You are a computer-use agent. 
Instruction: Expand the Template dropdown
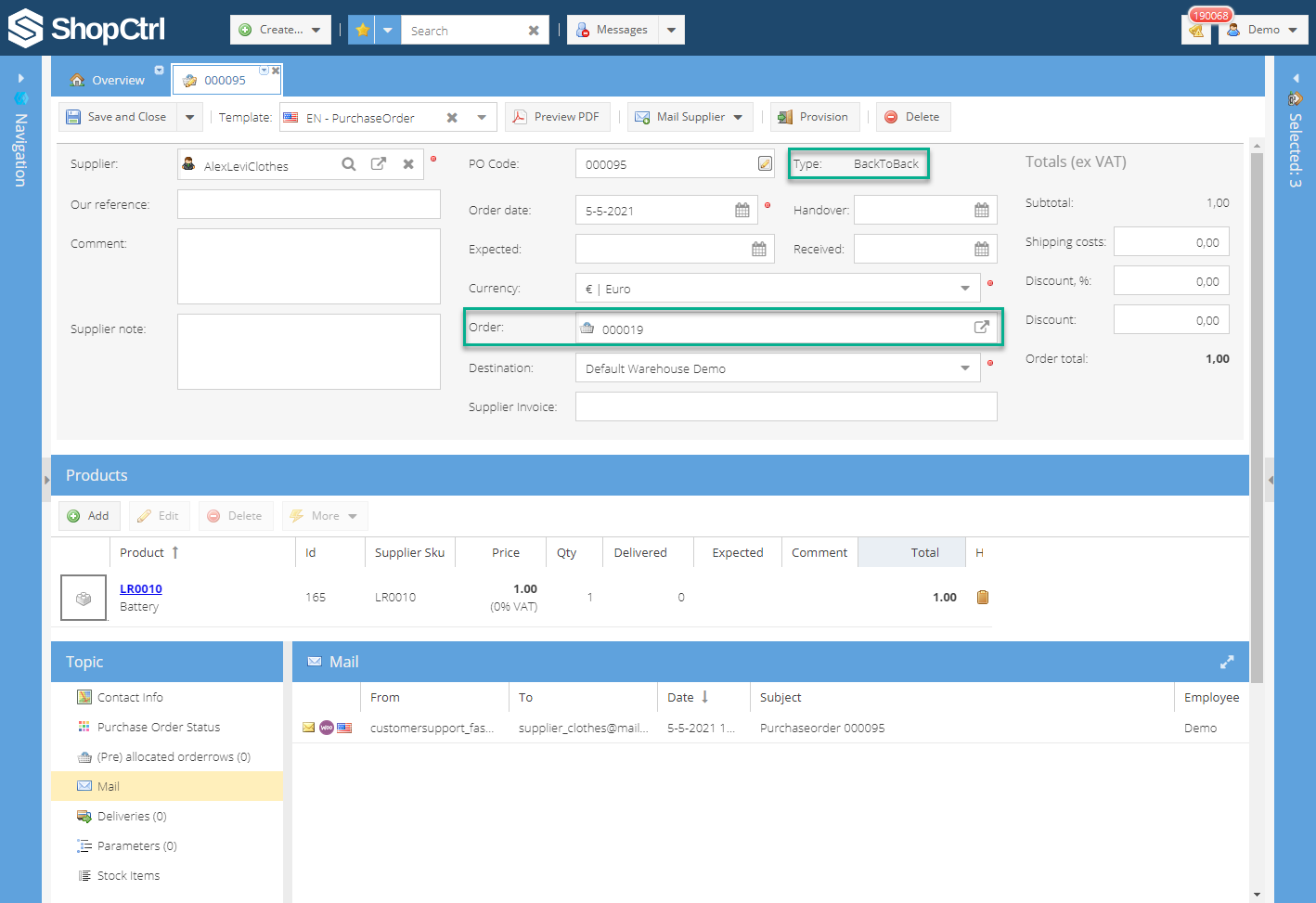482,118
